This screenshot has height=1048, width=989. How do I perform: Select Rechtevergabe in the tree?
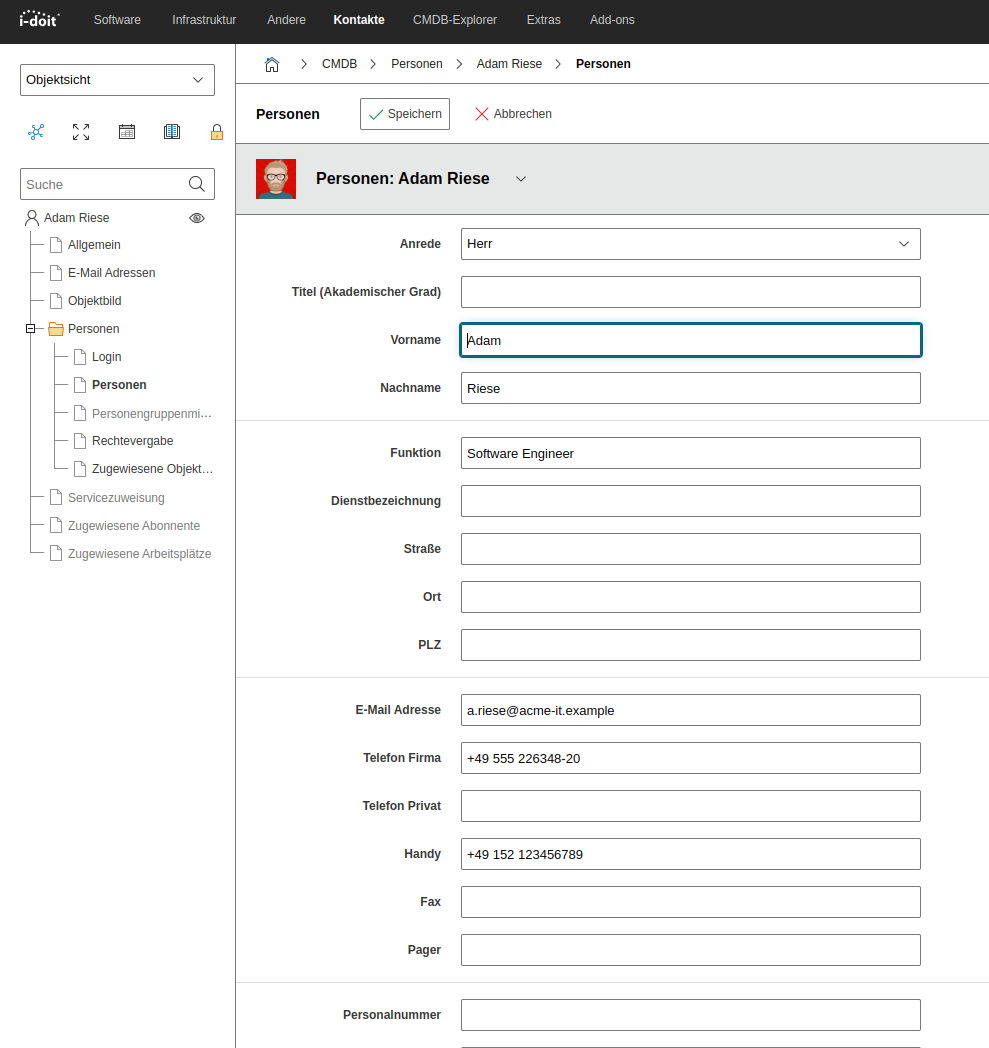pyautogui.click(x=132, y=441)
